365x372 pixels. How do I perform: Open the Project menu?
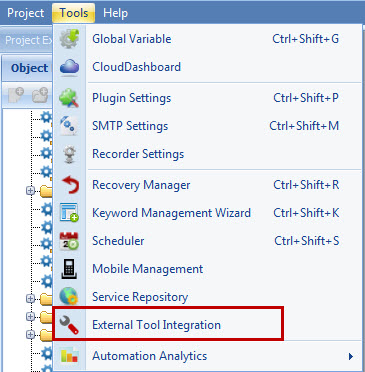[26, 13]
